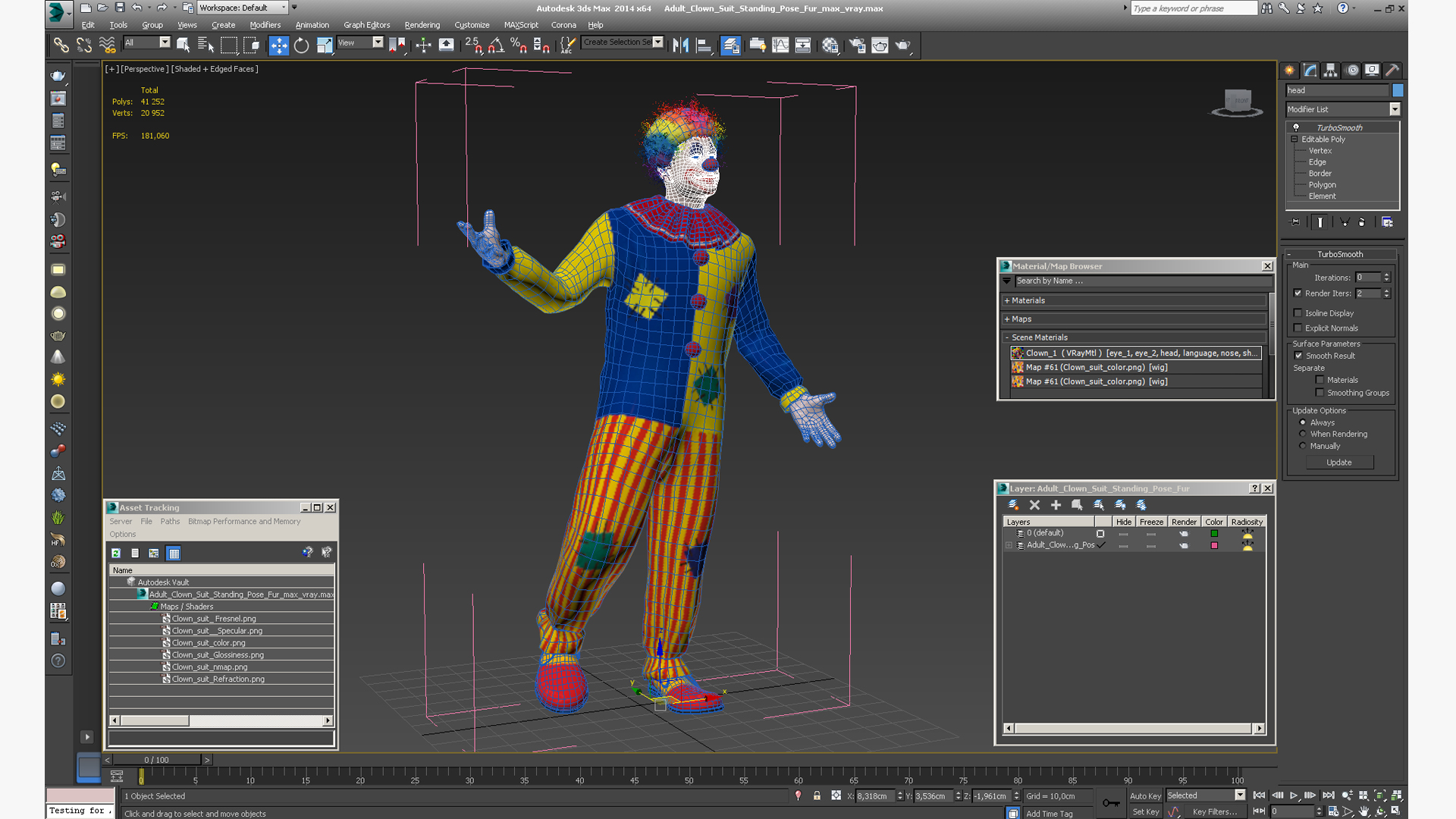Click Configure Modifier Sets icon
Viewport: 1456px width, 819px height.
1387,222
